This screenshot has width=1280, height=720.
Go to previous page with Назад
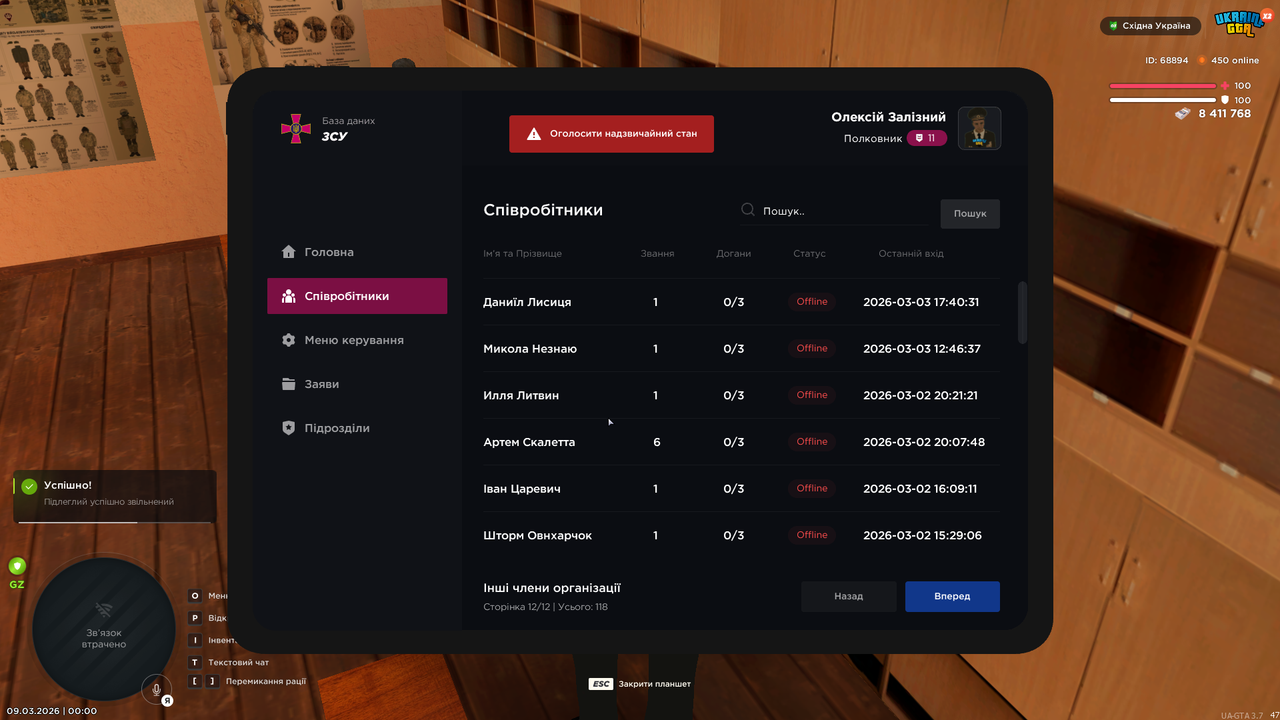point(848,596)
